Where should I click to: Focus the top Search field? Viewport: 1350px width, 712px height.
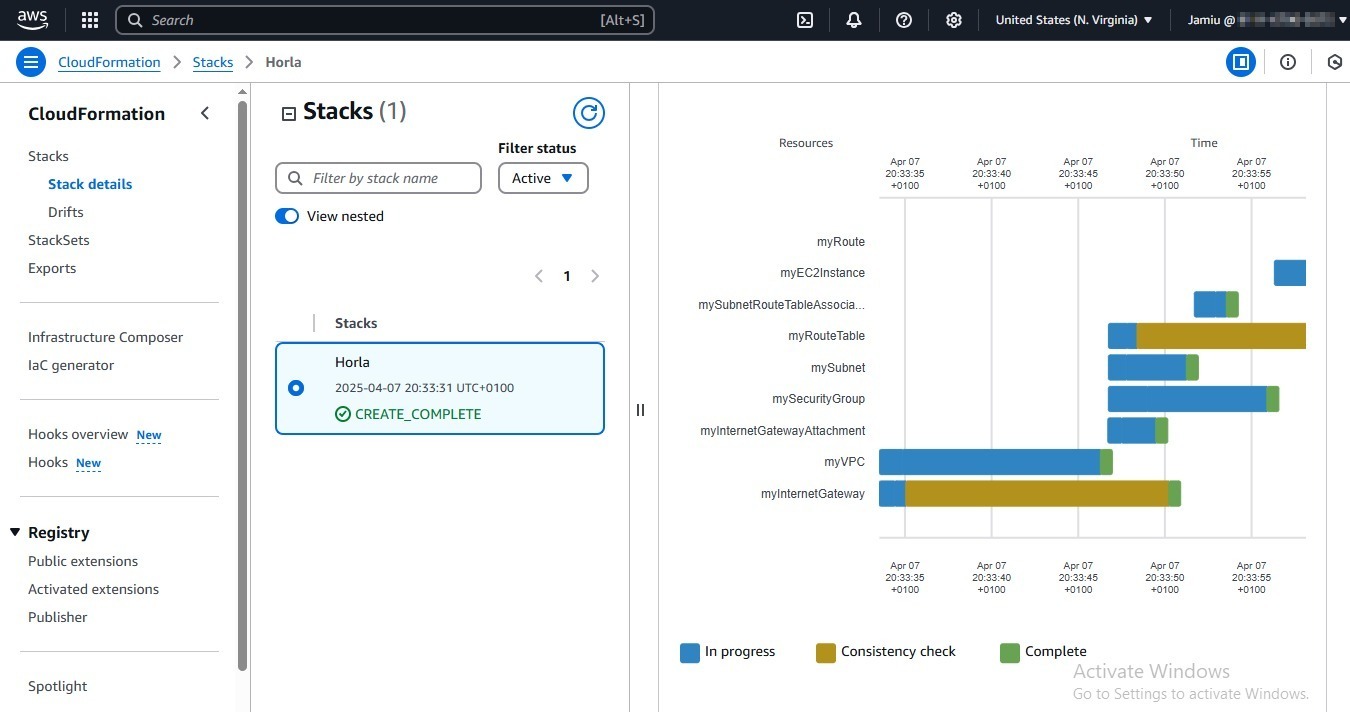point(385,20)
